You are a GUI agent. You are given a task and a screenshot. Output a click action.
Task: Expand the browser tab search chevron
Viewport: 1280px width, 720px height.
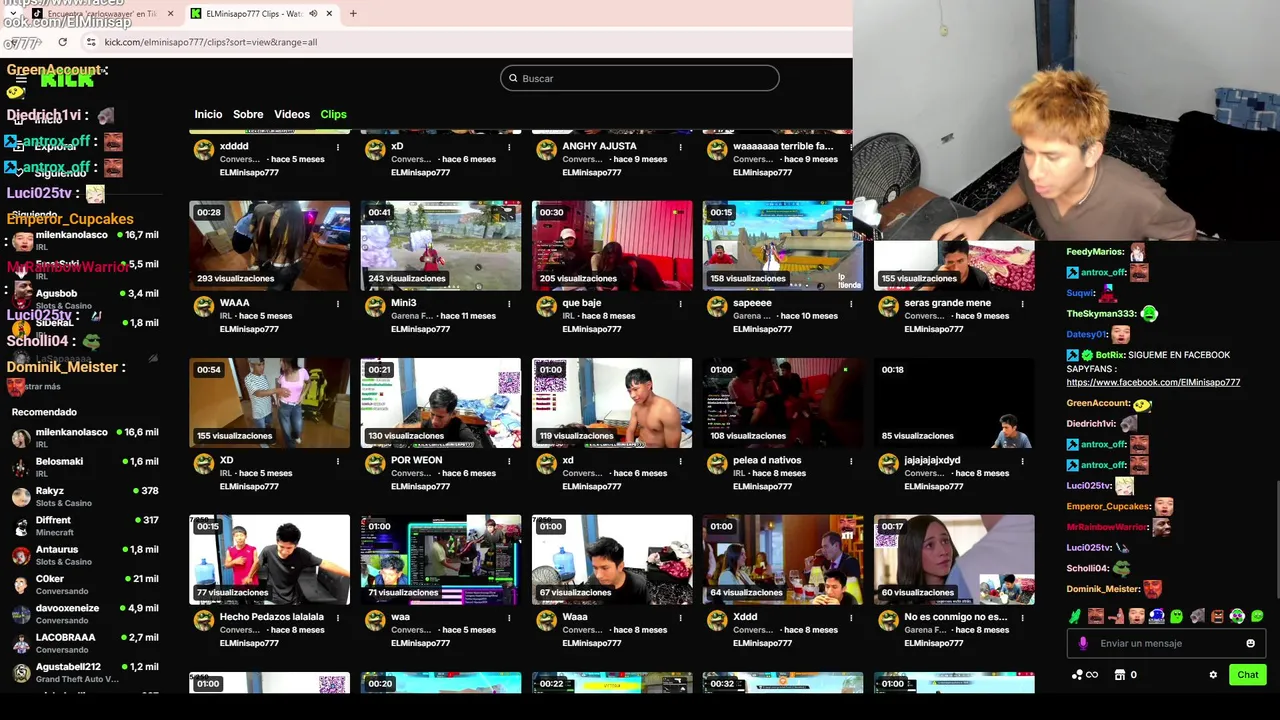[11, 14]
